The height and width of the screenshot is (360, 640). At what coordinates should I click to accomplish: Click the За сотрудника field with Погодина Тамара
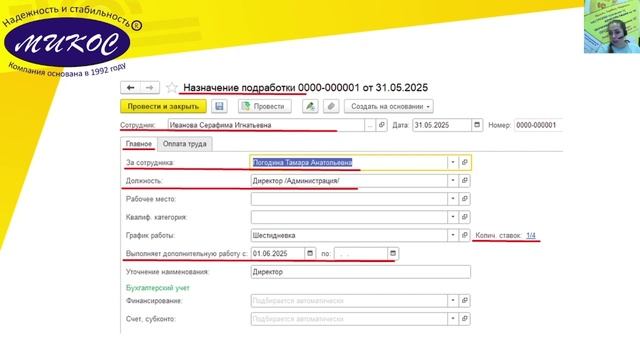(349, 162)
